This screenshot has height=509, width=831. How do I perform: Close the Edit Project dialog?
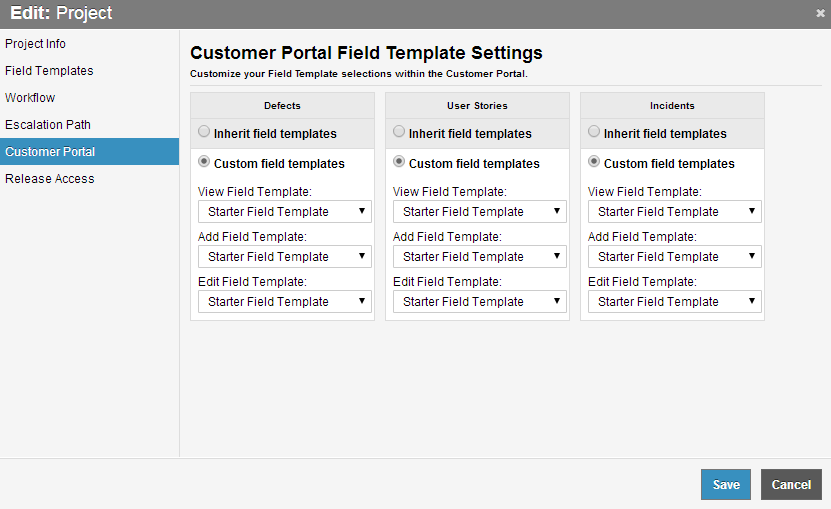tap(820, 13)
